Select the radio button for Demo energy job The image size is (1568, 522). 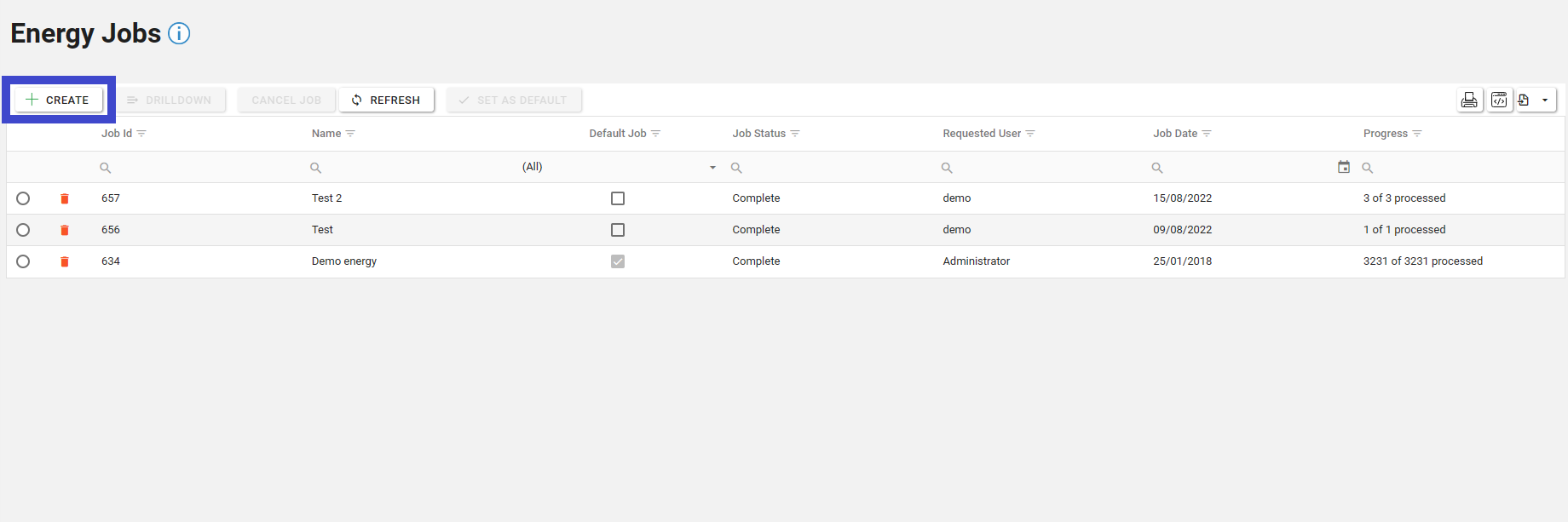[23, 261]
